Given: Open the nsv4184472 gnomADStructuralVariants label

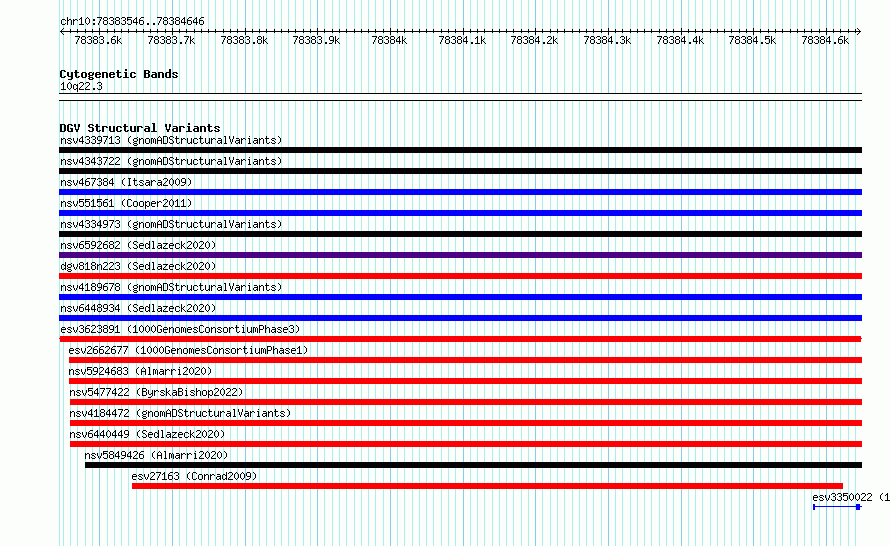Looking at the screenshot, I should click(180, 413).
